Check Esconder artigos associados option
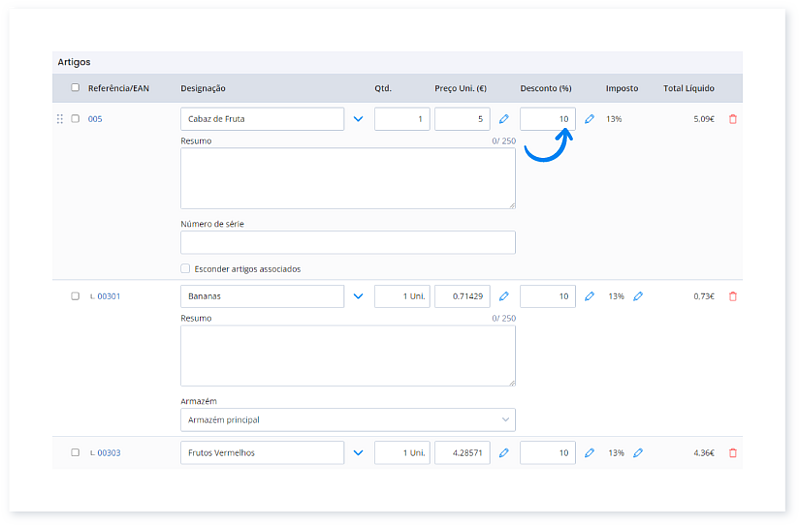Viewport: 800px width, 526px height. (185, 269)
